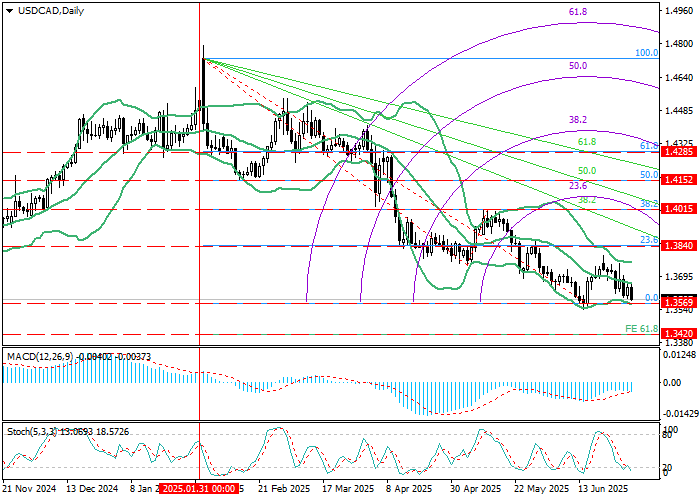
Task: Click the blue 100.0 Fibonacci retracement label
Action: pos(646,53)
